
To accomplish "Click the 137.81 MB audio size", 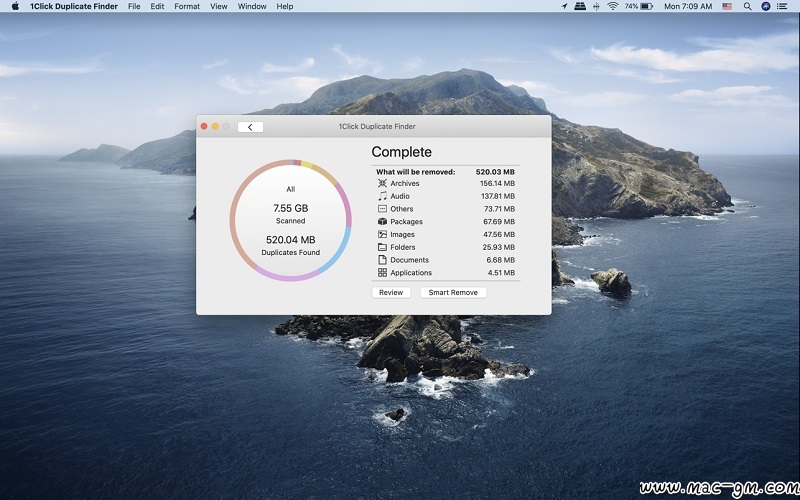I will pos(497,196).
